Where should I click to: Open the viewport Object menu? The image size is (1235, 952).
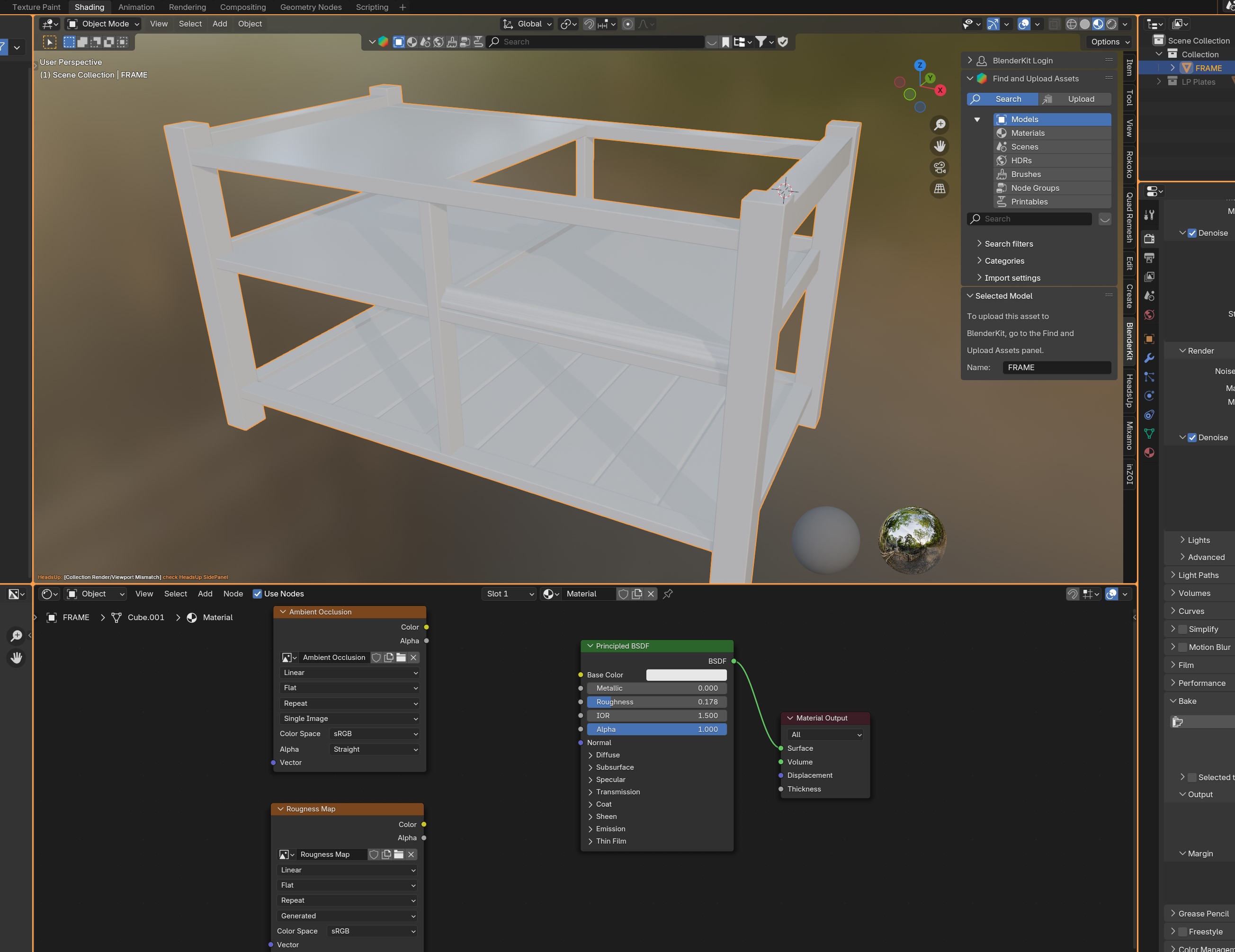click(250, 24)
